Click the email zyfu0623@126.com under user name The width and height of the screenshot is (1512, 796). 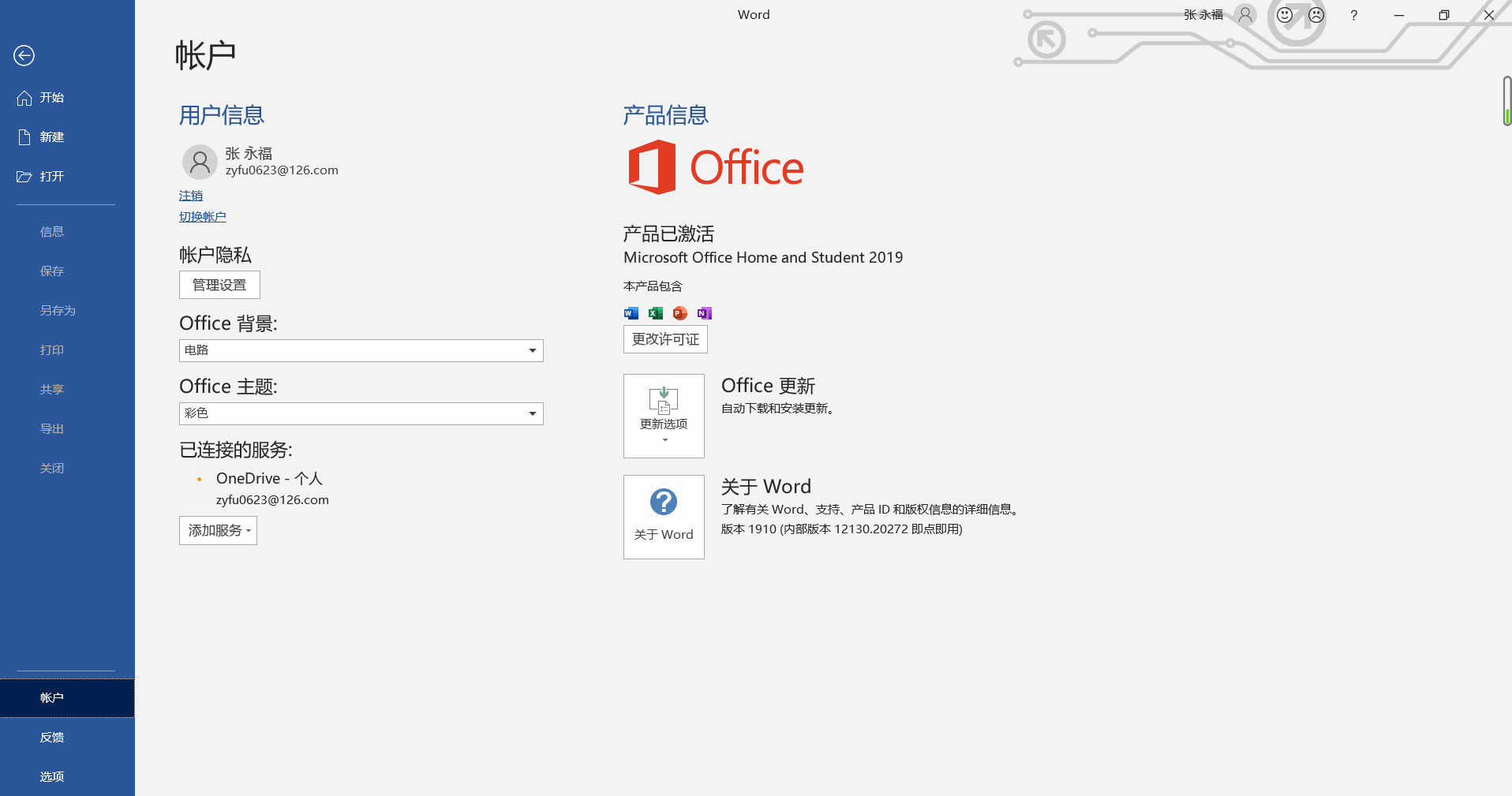coord(282,170)
